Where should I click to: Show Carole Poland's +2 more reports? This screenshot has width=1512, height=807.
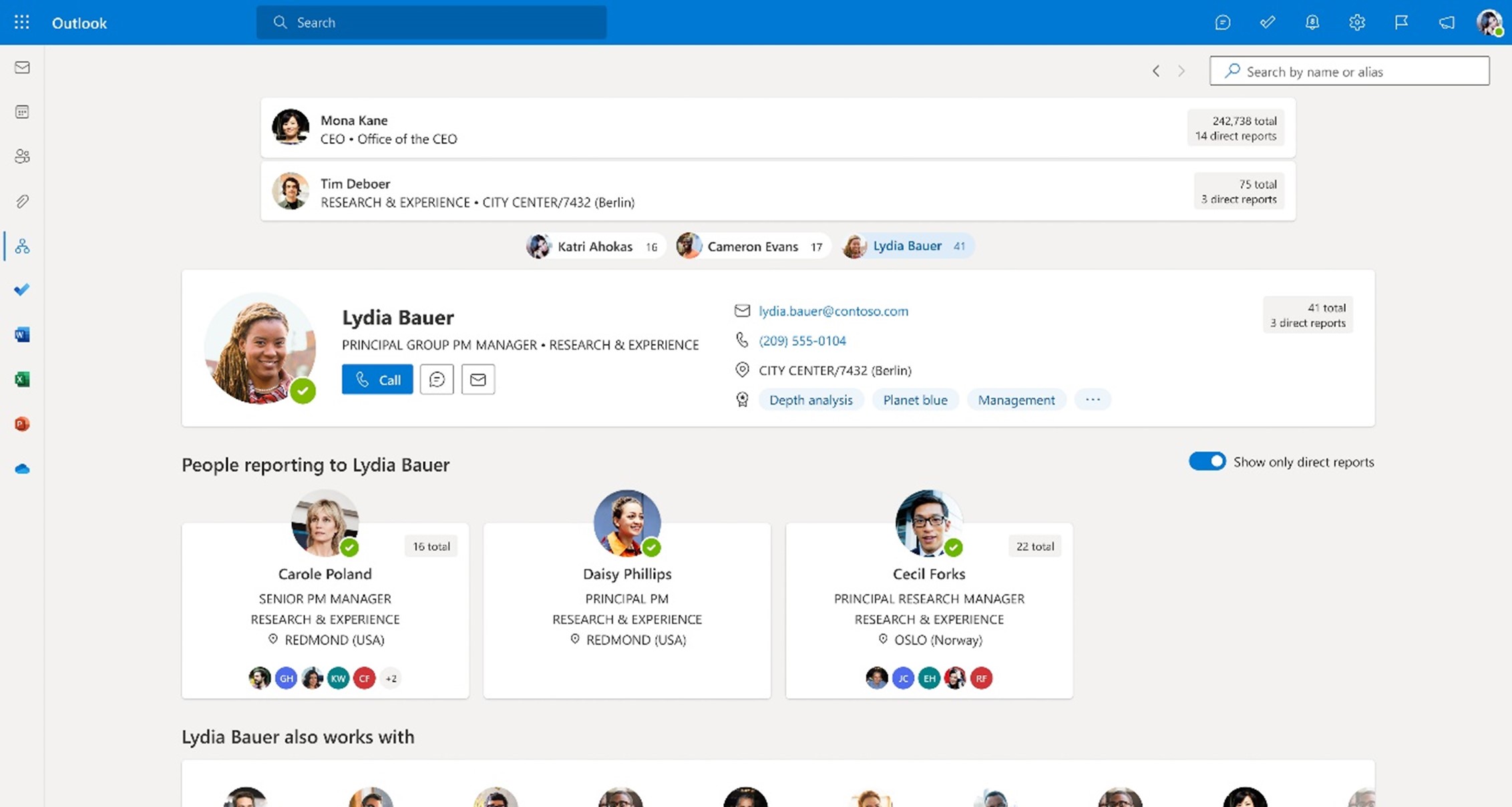pyautogui.click(x=391, y=678)
